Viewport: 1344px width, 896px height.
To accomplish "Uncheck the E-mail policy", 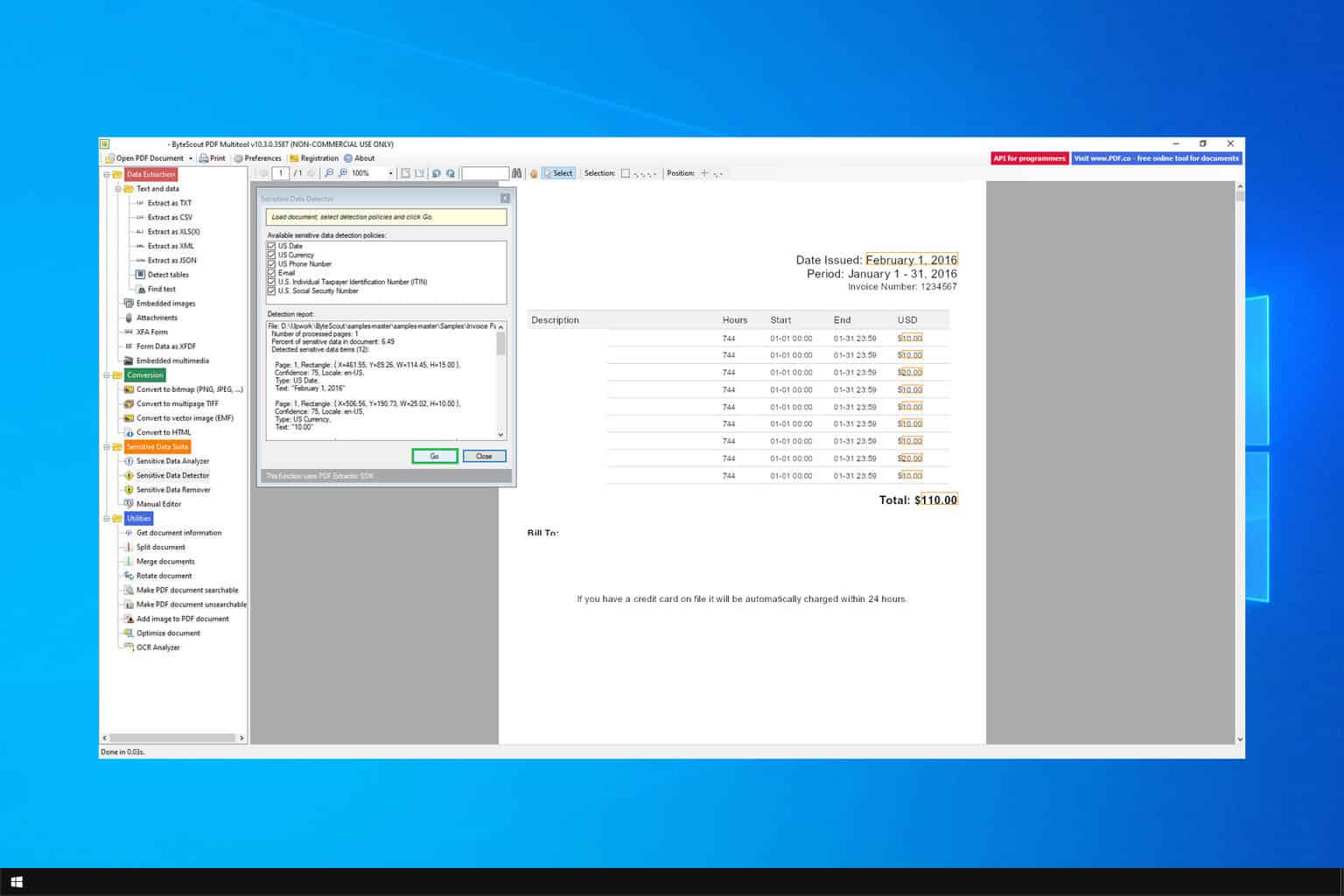I will point(271,273).
